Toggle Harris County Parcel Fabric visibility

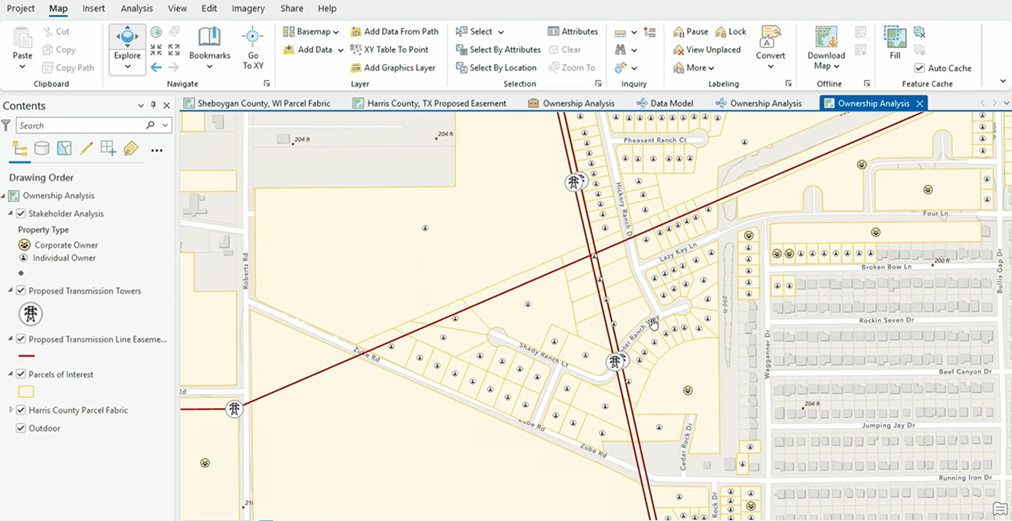click(21, 410)
